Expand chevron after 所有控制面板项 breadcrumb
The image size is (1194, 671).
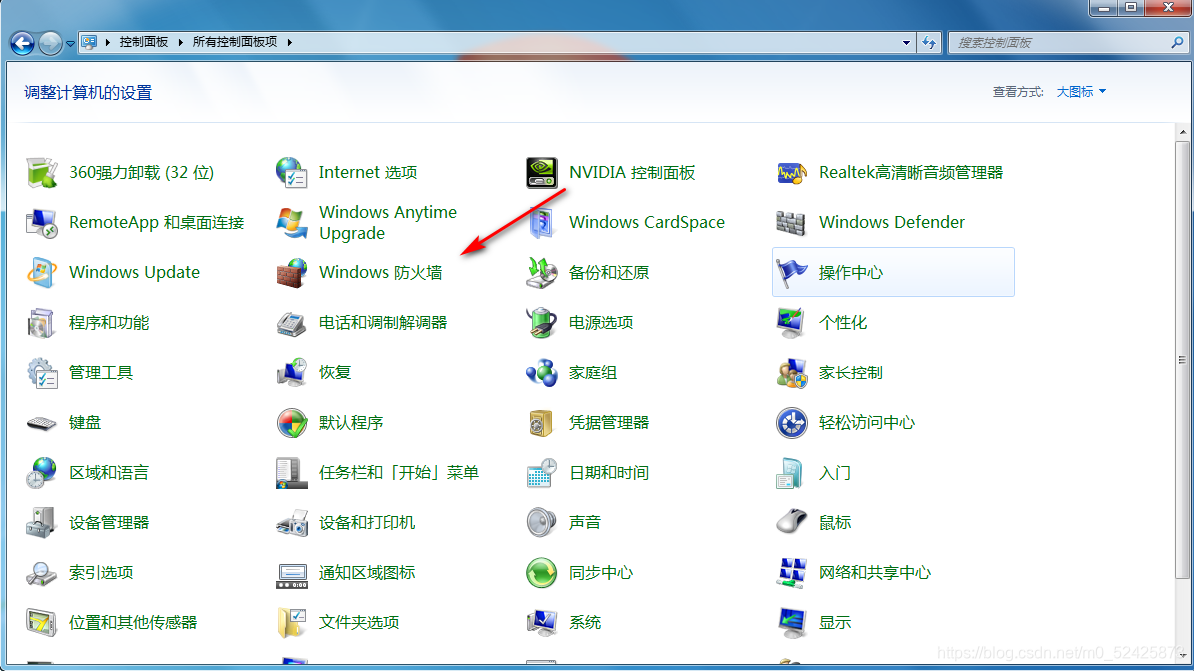(x=289, y=42)
